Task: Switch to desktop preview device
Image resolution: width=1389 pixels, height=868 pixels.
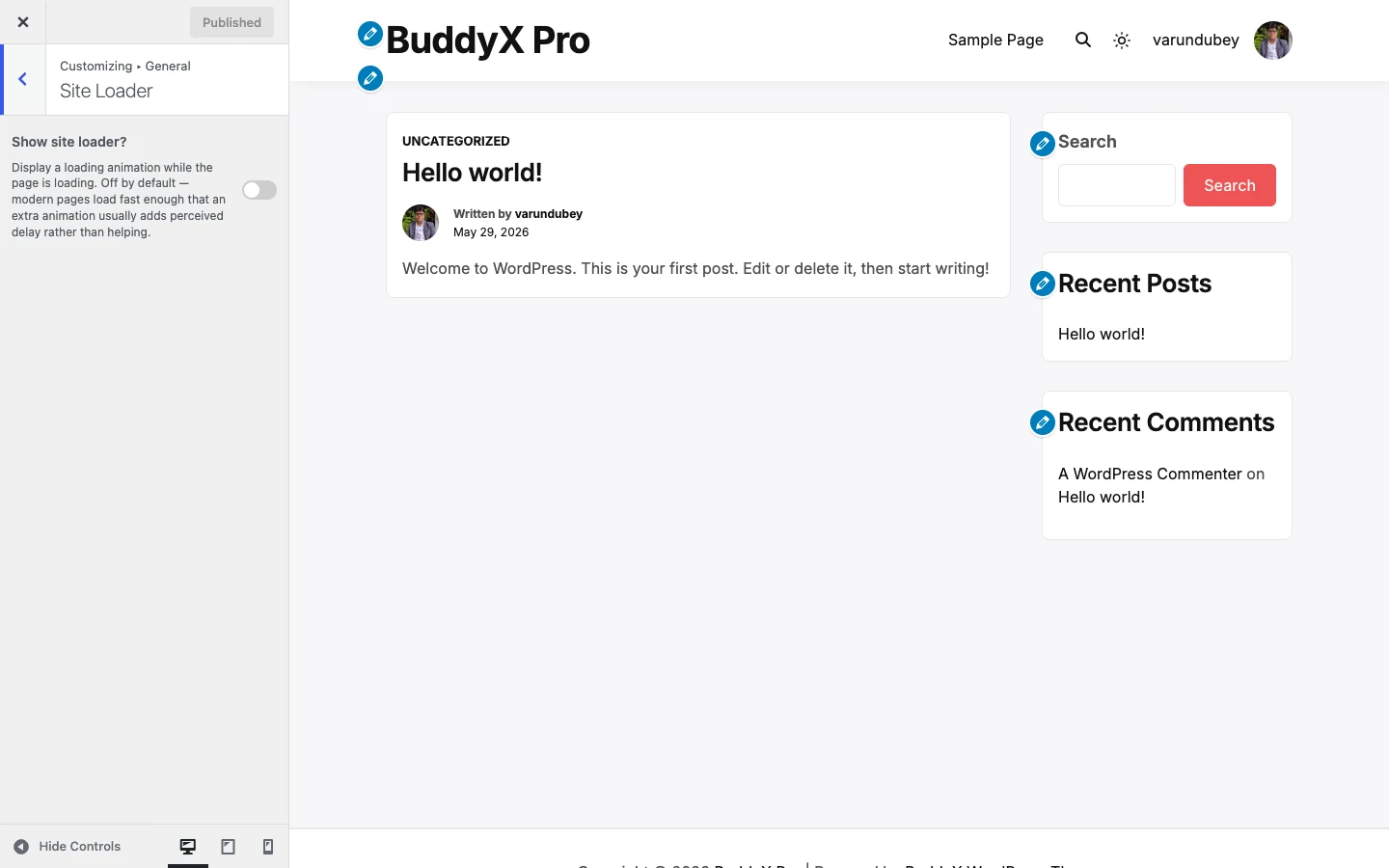Action: (x=188, y=847)
